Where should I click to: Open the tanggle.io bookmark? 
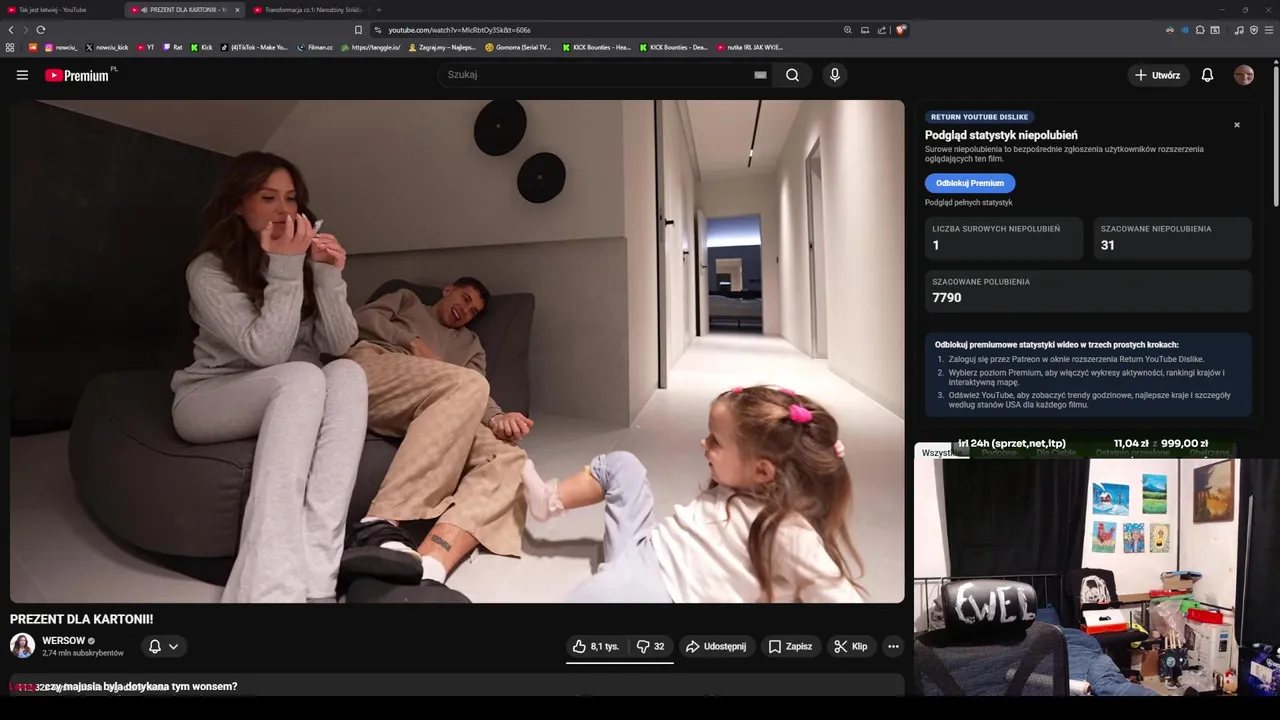point(371,47)
